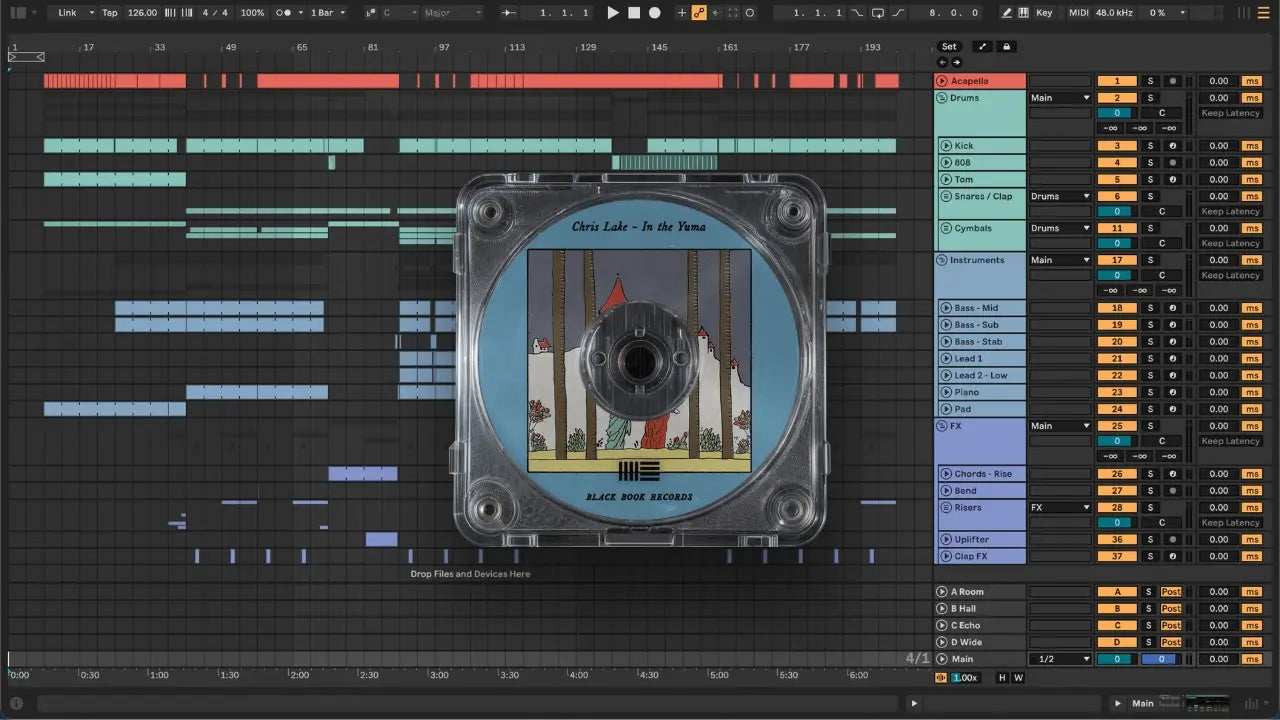
Task: Stop playback with the Stop button
Action: click(634, 13)
